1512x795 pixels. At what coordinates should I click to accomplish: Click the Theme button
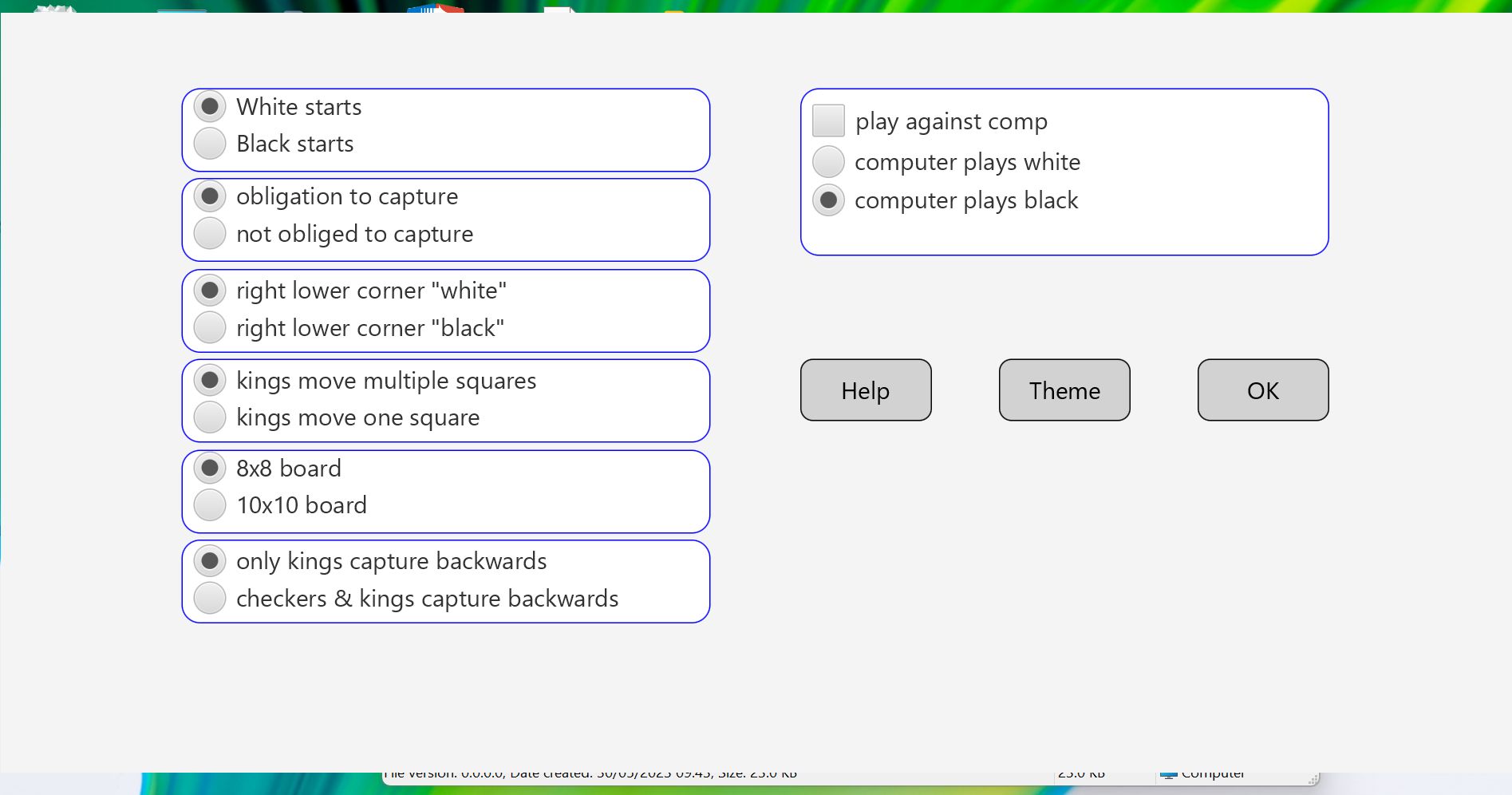pos(1064,390)
